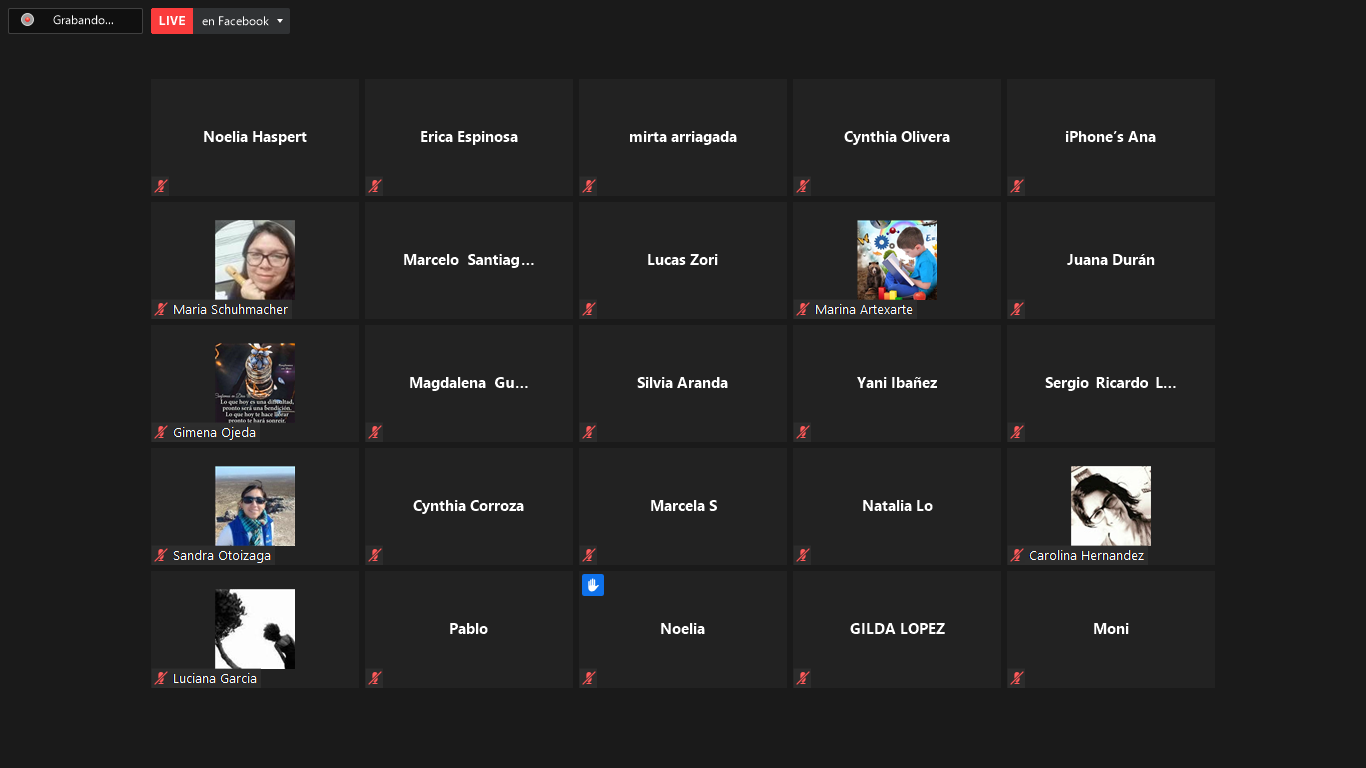This screenshot has width=1366, height=768.
Task: Click the dropdown arrow next to 'en Facebook'
Action: [x=280, y=21]
